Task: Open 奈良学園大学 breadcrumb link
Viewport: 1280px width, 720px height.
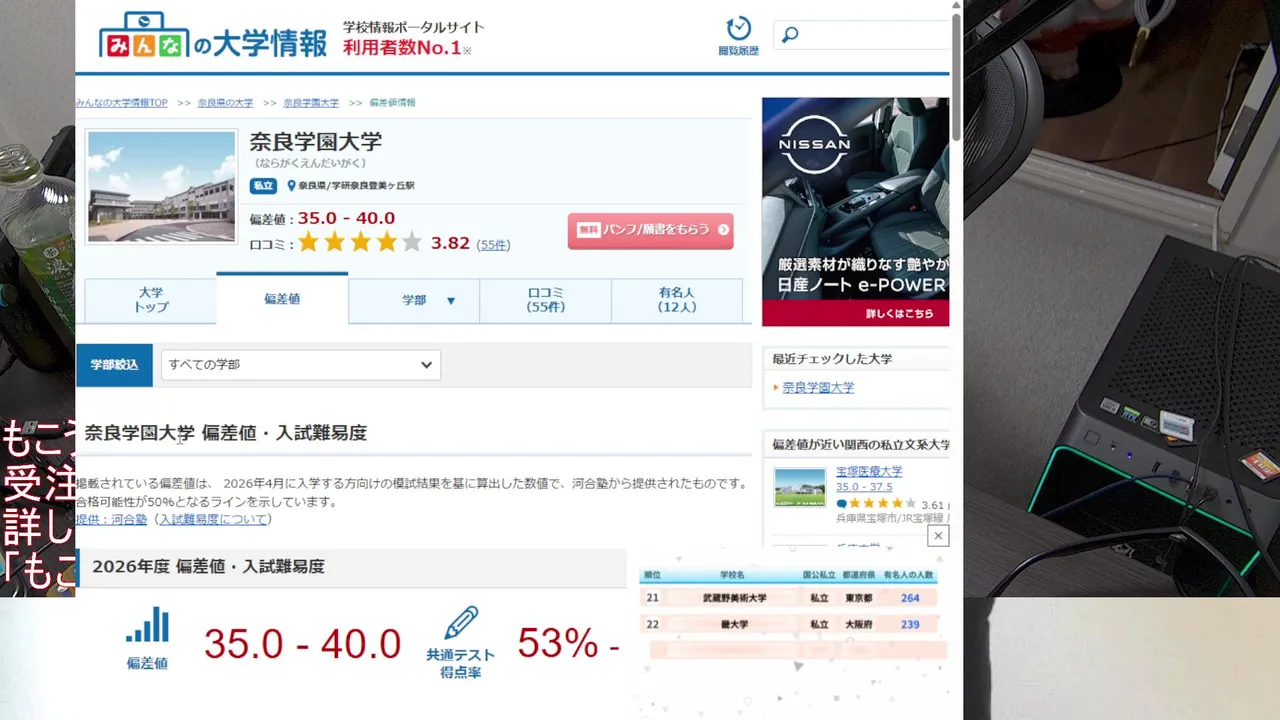Action: tap(311, 103)
